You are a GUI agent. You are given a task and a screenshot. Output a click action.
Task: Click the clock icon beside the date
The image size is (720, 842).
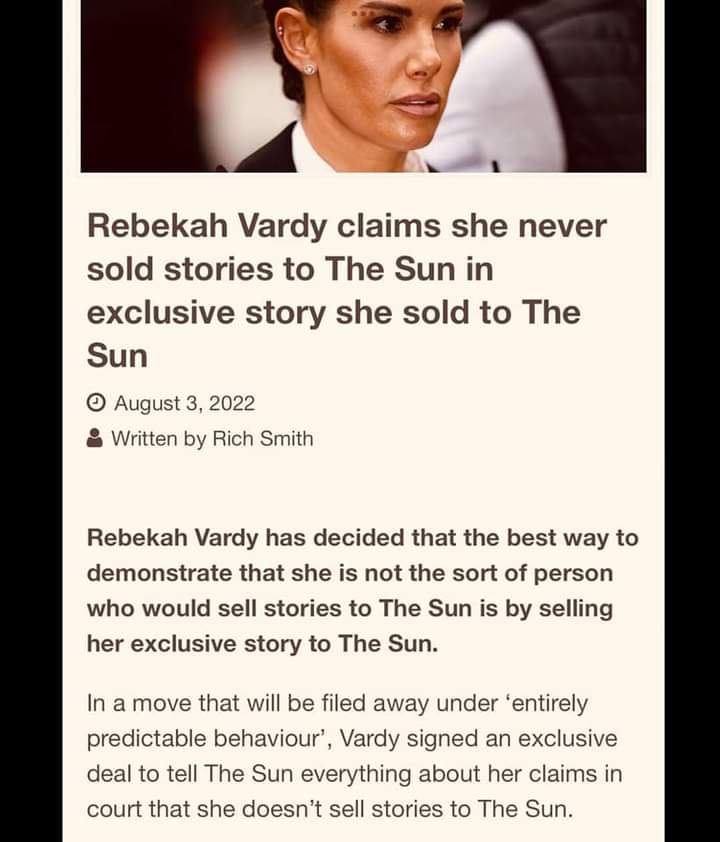click(x=96, y=404)
